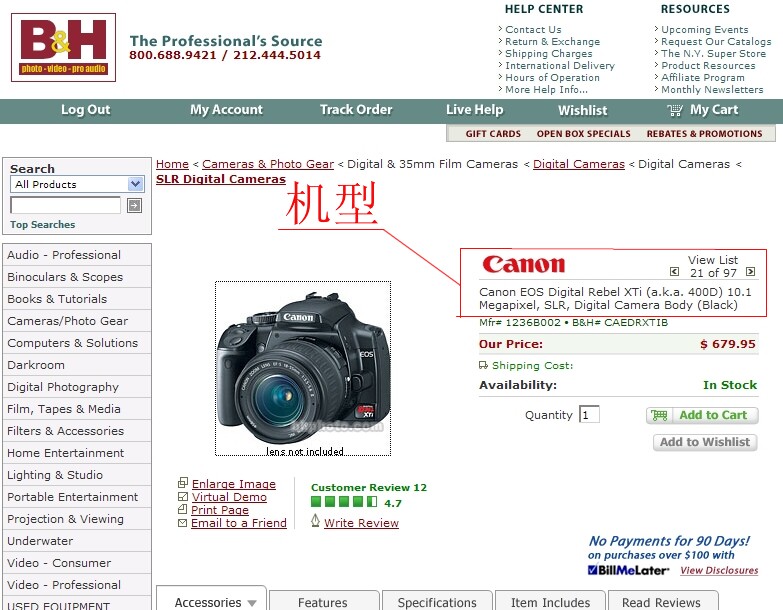Switch to the Specifications tab
Image resolution: width=783 pixels, height=610 pixels.
[437, 602]
